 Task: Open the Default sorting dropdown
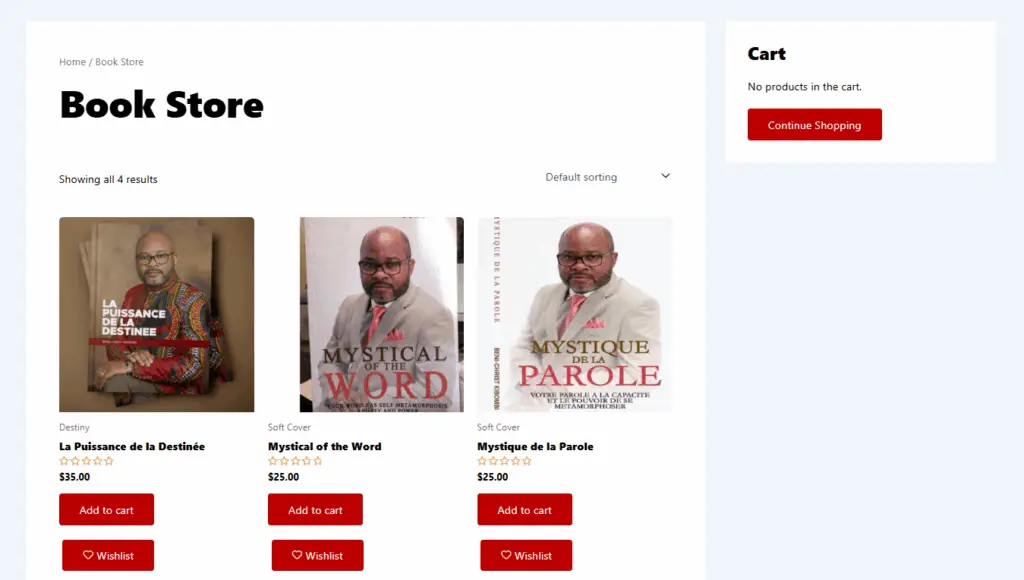click(x=608, y=177)
